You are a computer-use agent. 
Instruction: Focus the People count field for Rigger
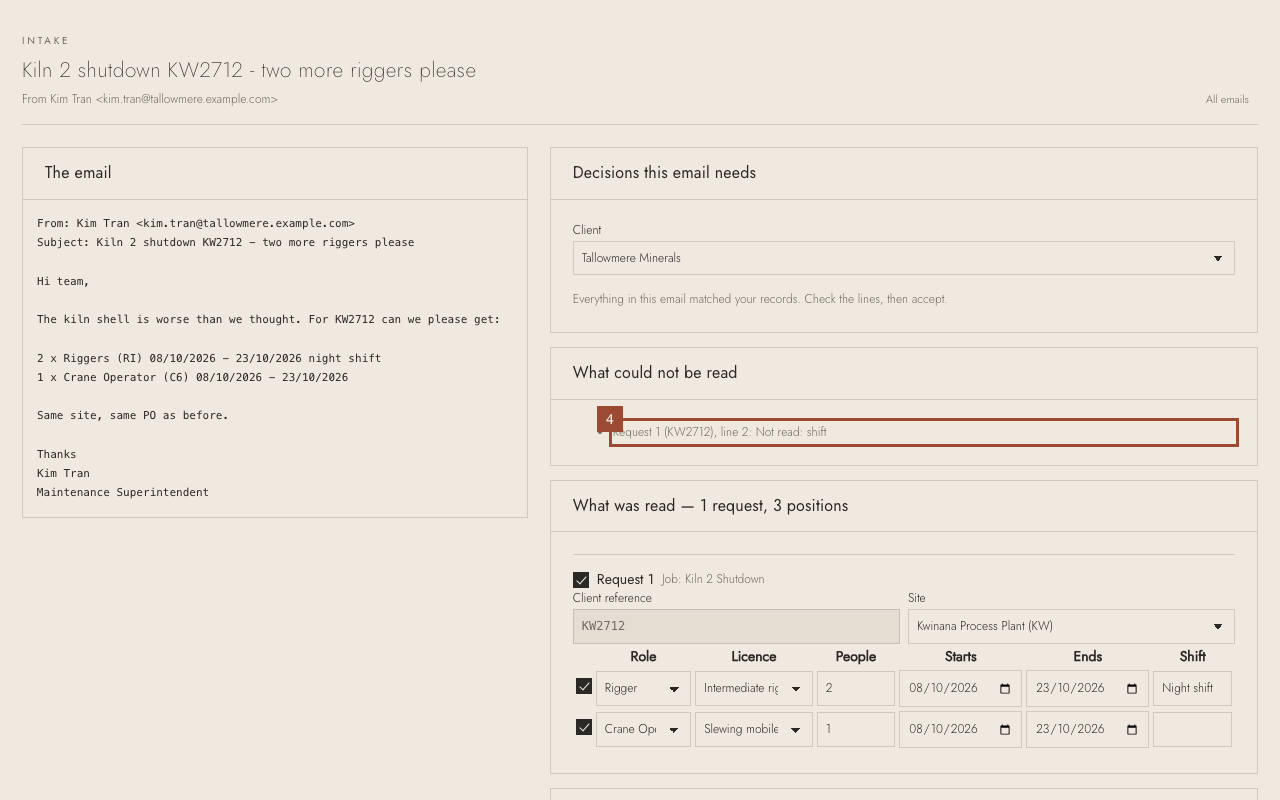856,689
